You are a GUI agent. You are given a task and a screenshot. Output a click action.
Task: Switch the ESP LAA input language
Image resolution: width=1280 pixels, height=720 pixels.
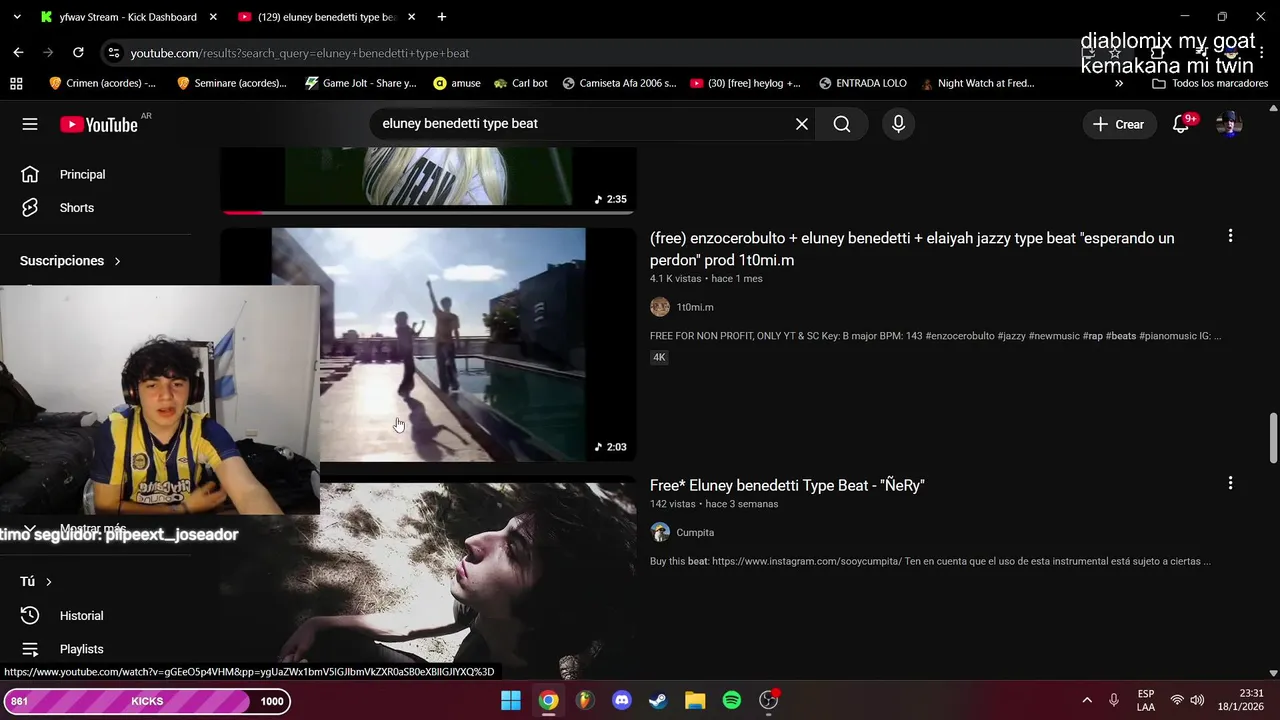[1146, 700]
